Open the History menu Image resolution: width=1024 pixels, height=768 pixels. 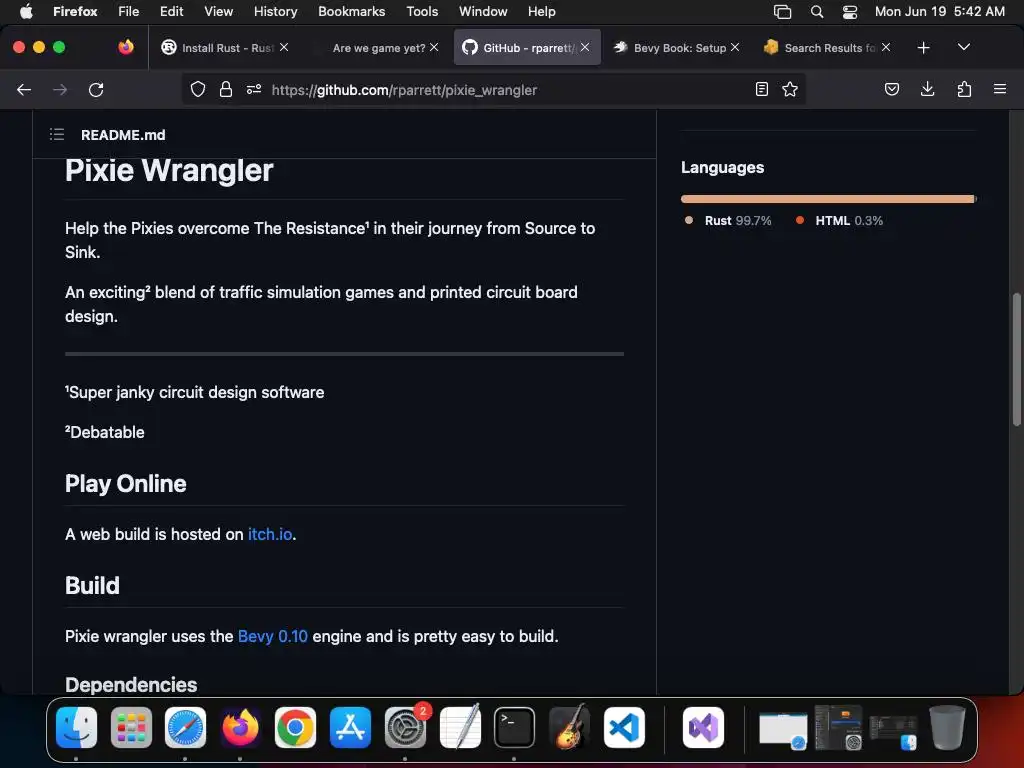276,11
